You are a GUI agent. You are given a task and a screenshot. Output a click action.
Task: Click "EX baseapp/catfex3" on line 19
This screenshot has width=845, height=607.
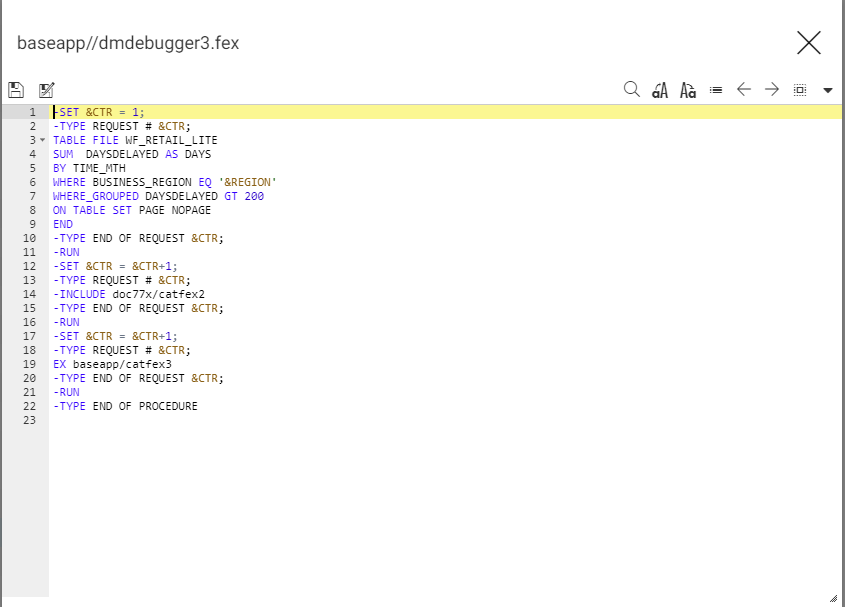coord(112,364)
